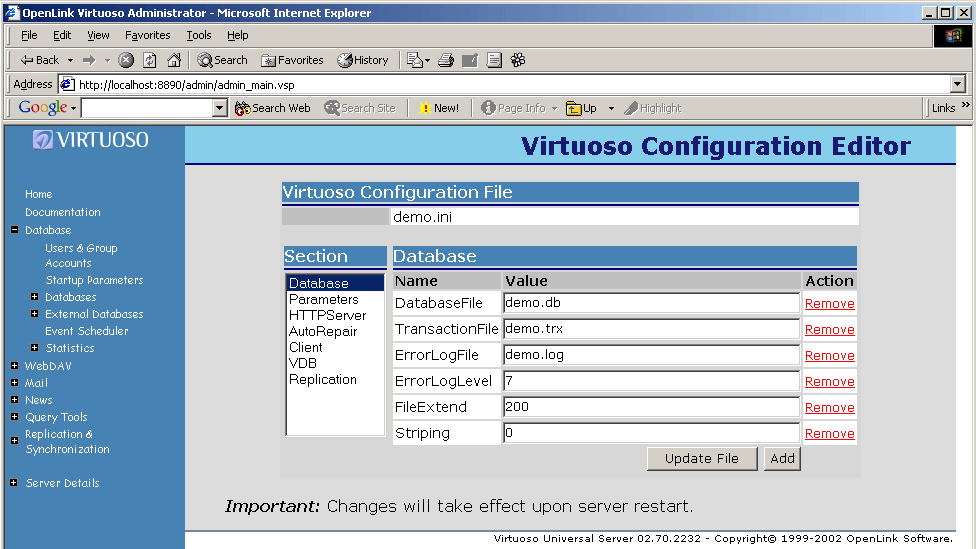Click the Print toolbar icon
Viewport: 976px width, 549px height.
click(x=446, y=60)
